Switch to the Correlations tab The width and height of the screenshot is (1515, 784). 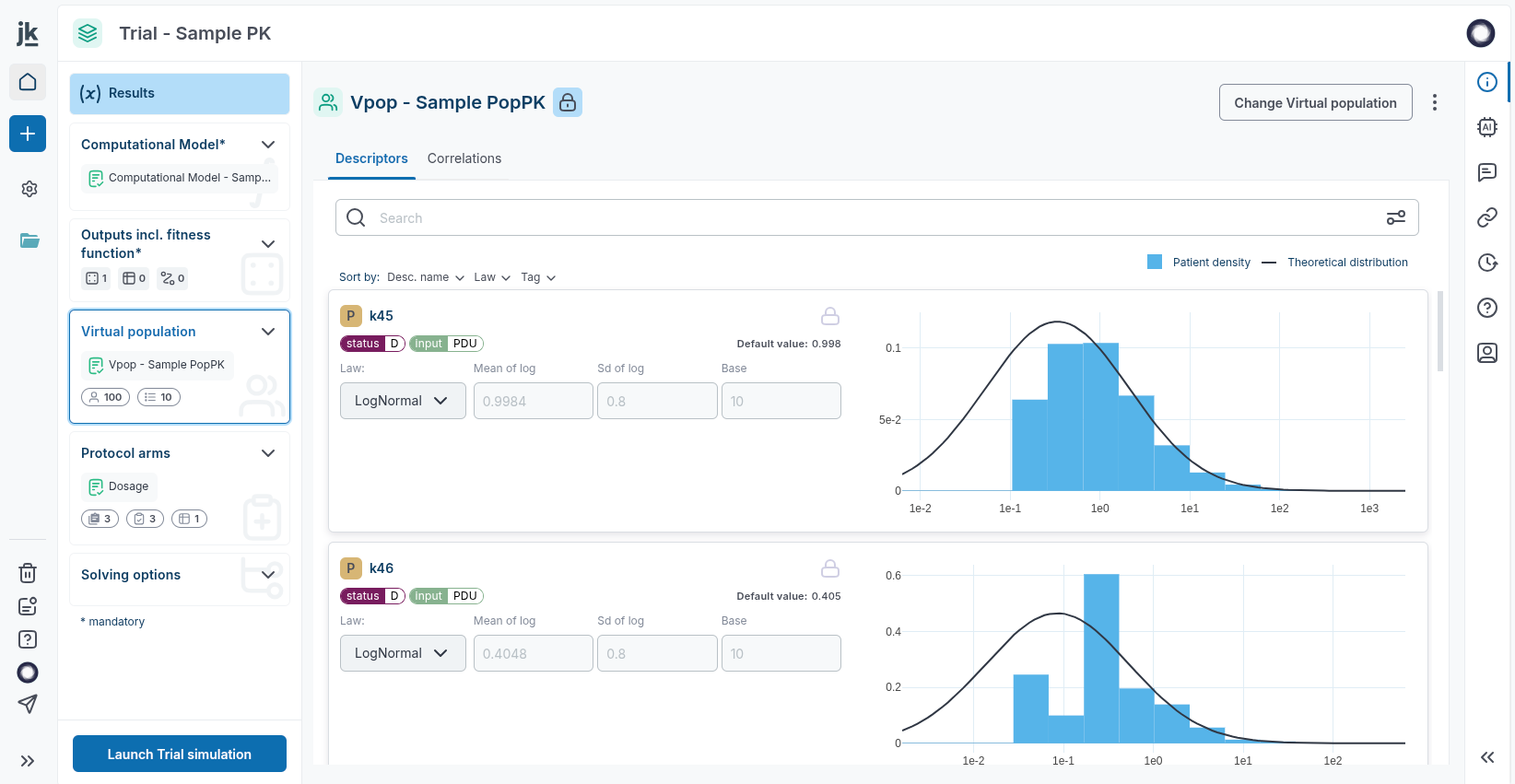464,158
